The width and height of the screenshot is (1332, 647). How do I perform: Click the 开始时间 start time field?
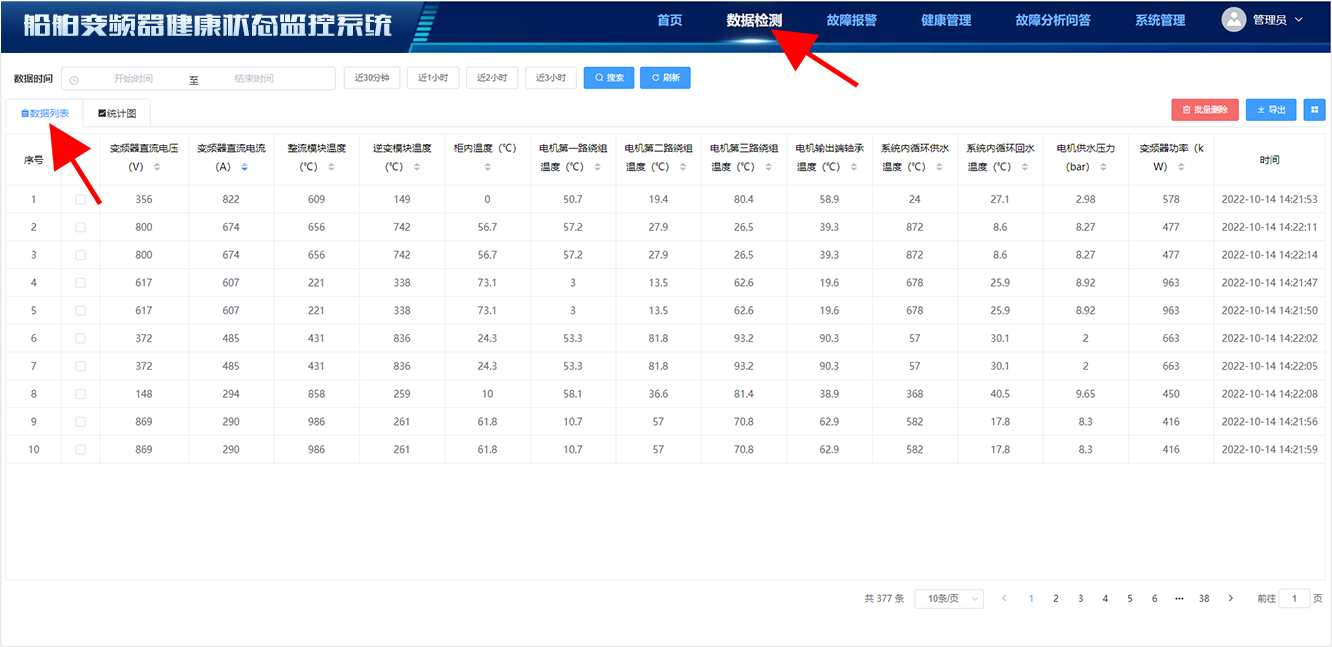[x=133, y=79]
